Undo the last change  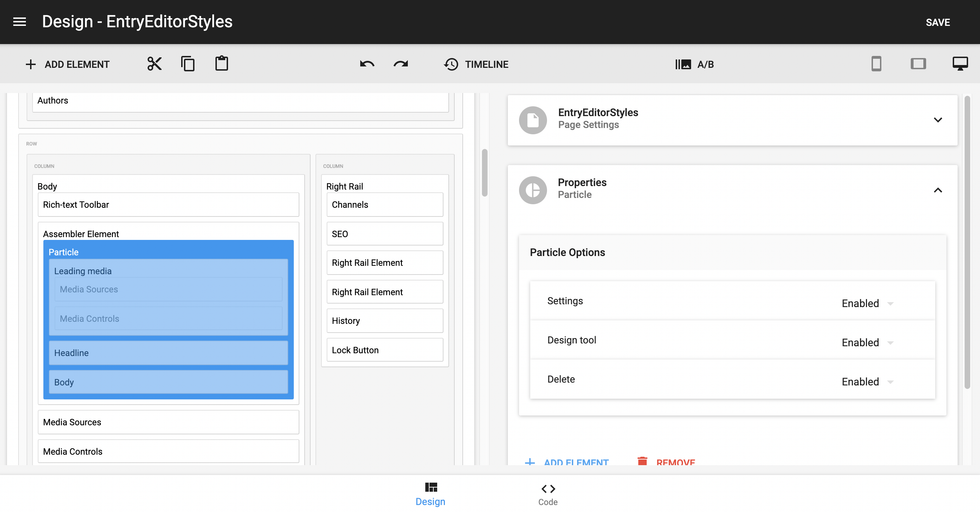point(367,64)
